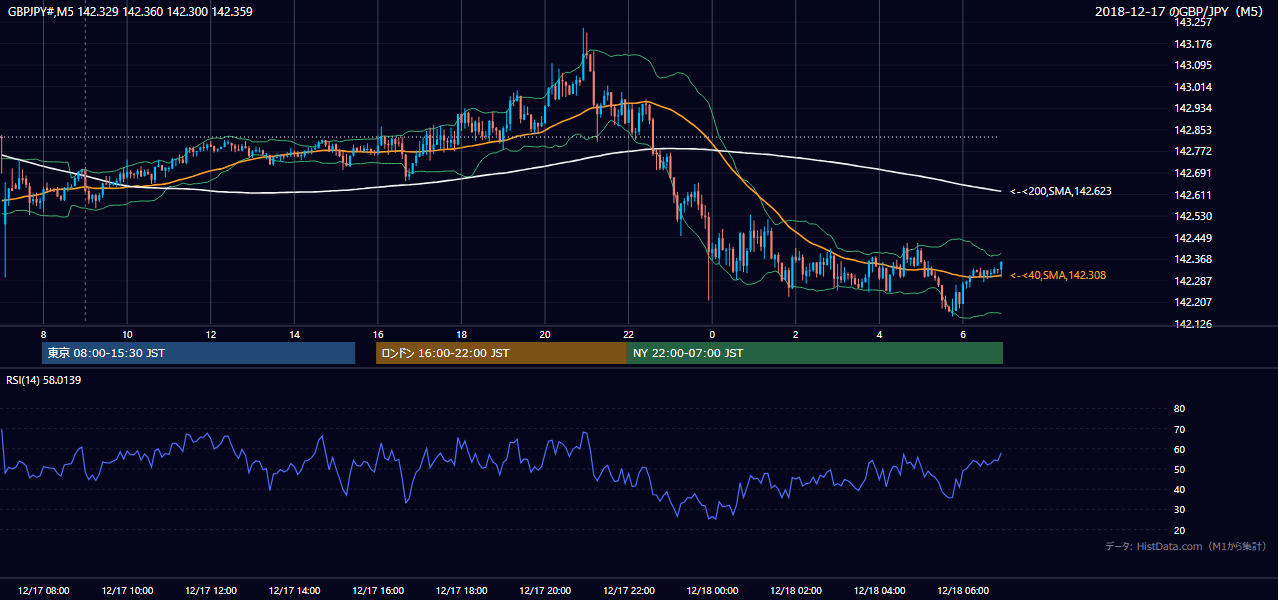Click the HistData.com data source credit
The width and height of the screenshot is (1278, 600).
tap(1186, 546)
